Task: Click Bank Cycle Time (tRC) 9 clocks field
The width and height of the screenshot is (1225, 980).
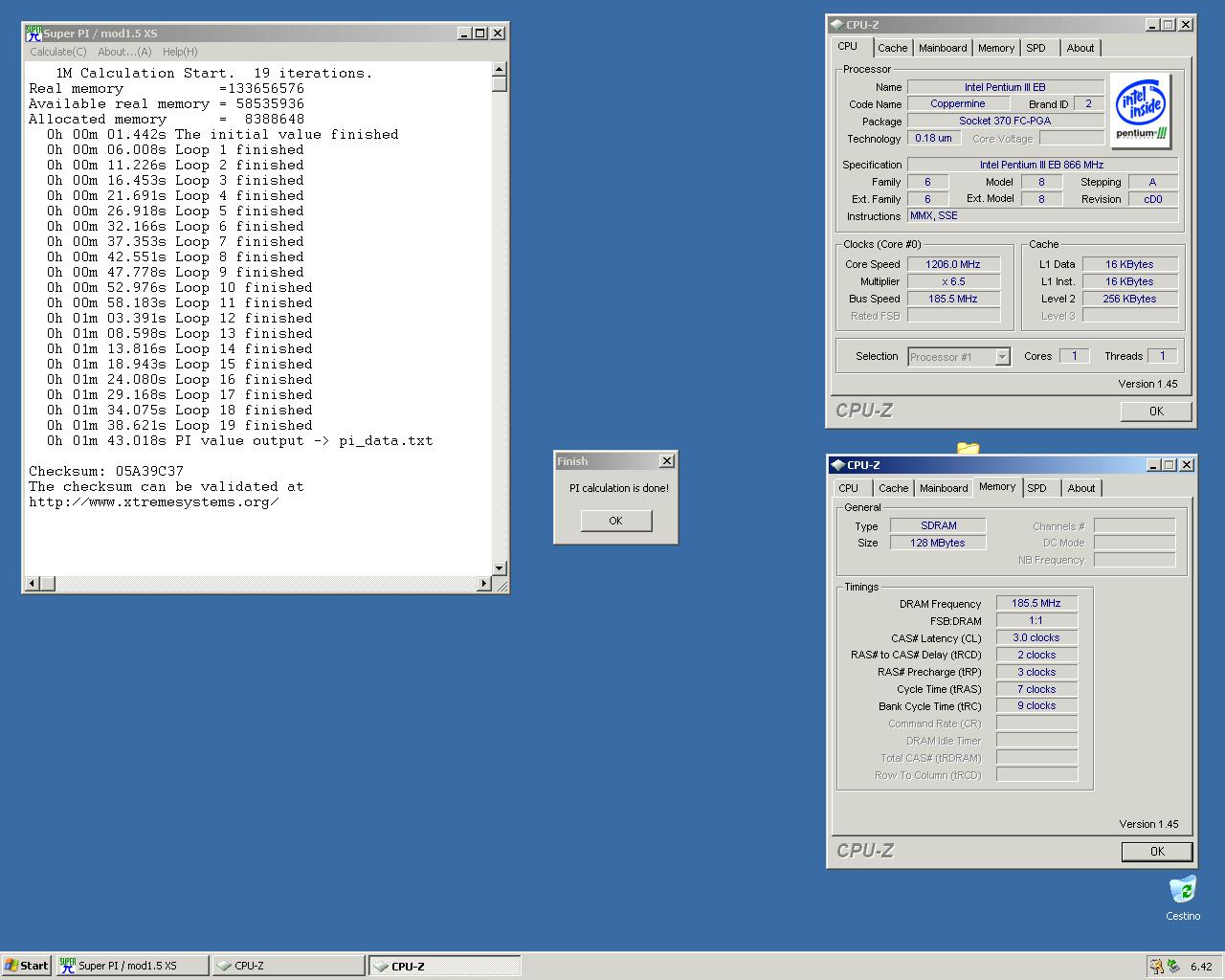Action: click(1036, 705)
